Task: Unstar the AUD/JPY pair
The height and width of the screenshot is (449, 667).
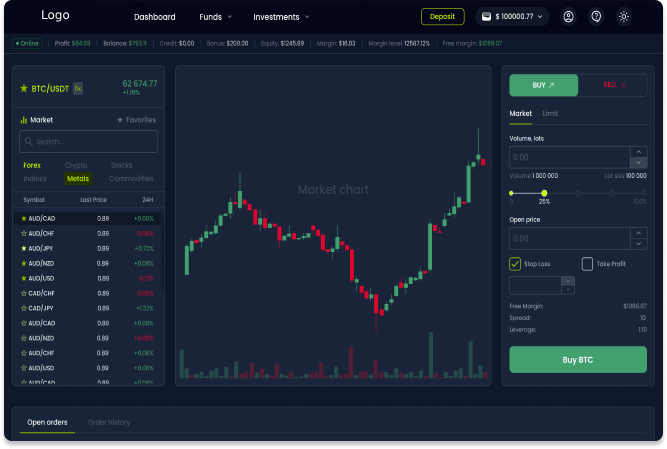Action: click(24, 248)
